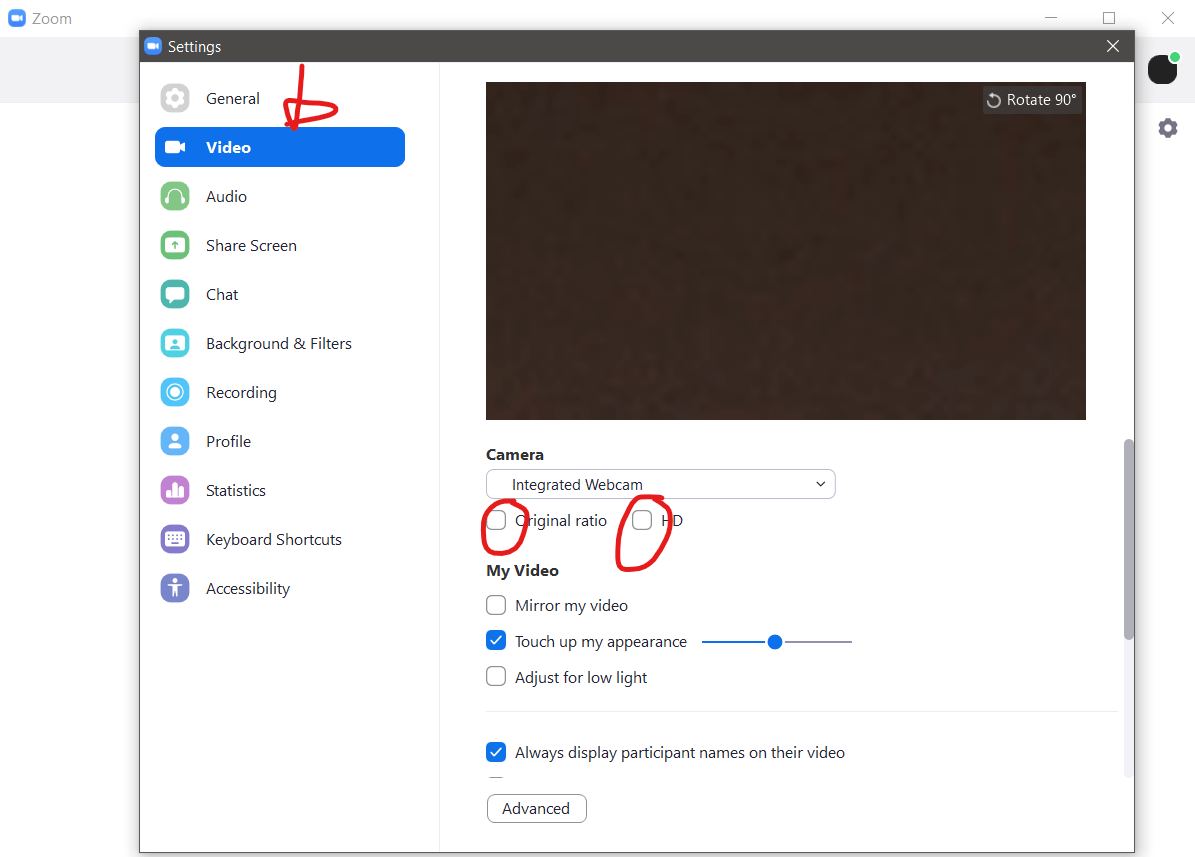The height and width of the screenshot is (857, 1195).
Task: View the Statistics tab
Action: tap(280, 490)
